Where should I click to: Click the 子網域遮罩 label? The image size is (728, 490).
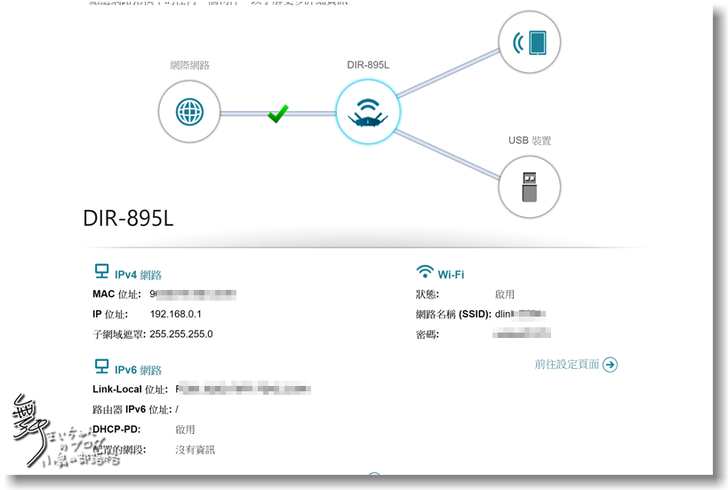[x=119, y=334]
